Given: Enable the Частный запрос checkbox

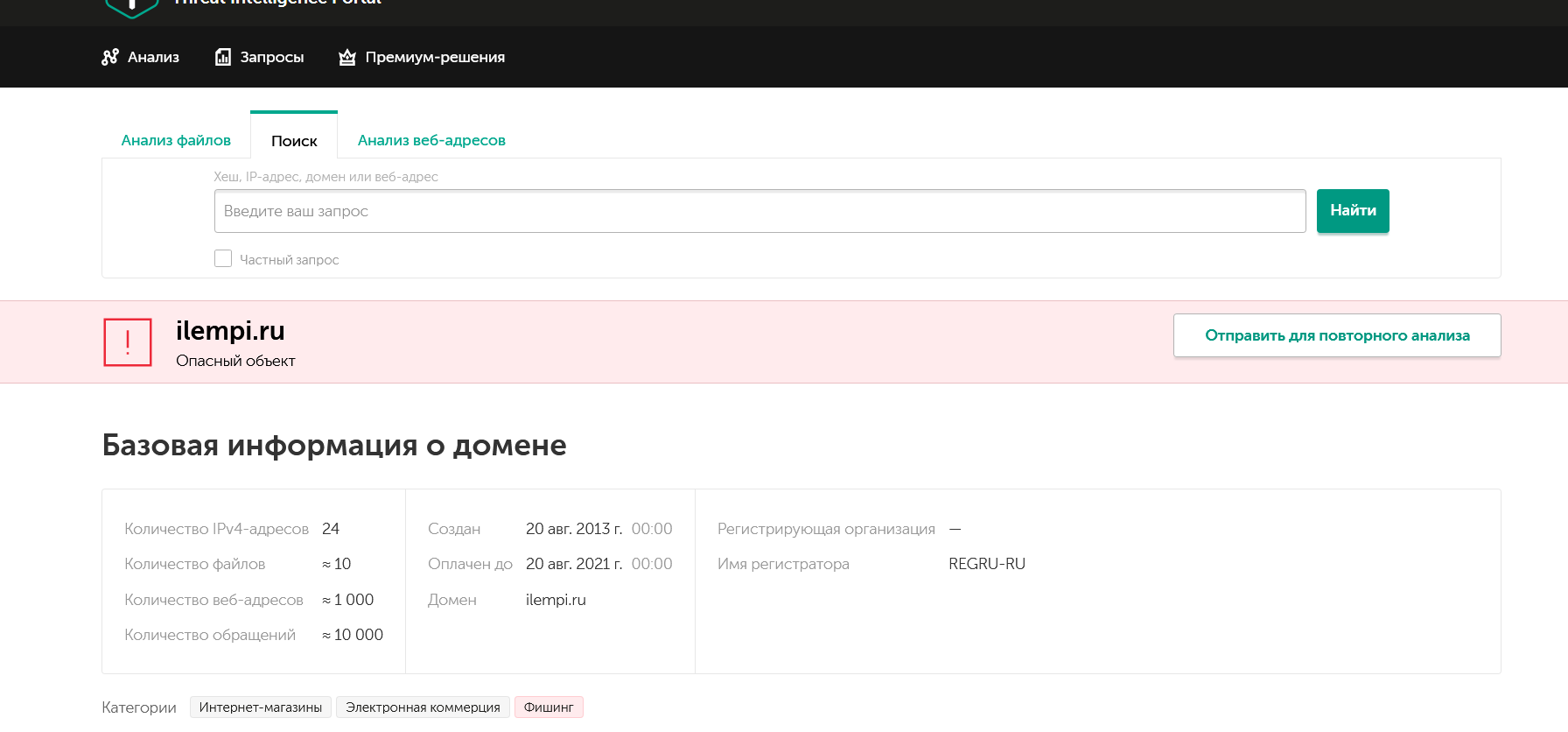Looking at the screenshot, I should click(223, 258).
